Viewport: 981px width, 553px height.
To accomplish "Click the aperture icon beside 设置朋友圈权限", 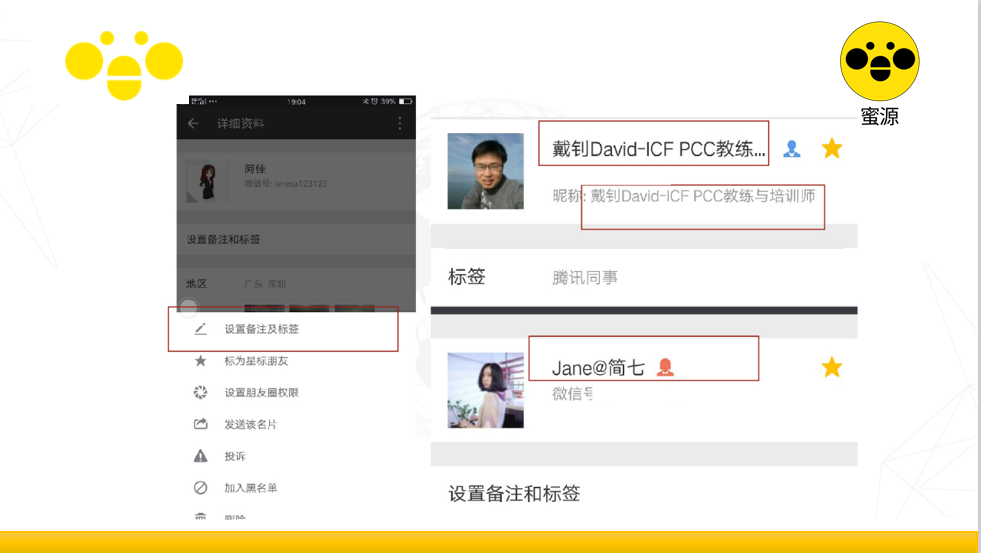I will 200,392.
